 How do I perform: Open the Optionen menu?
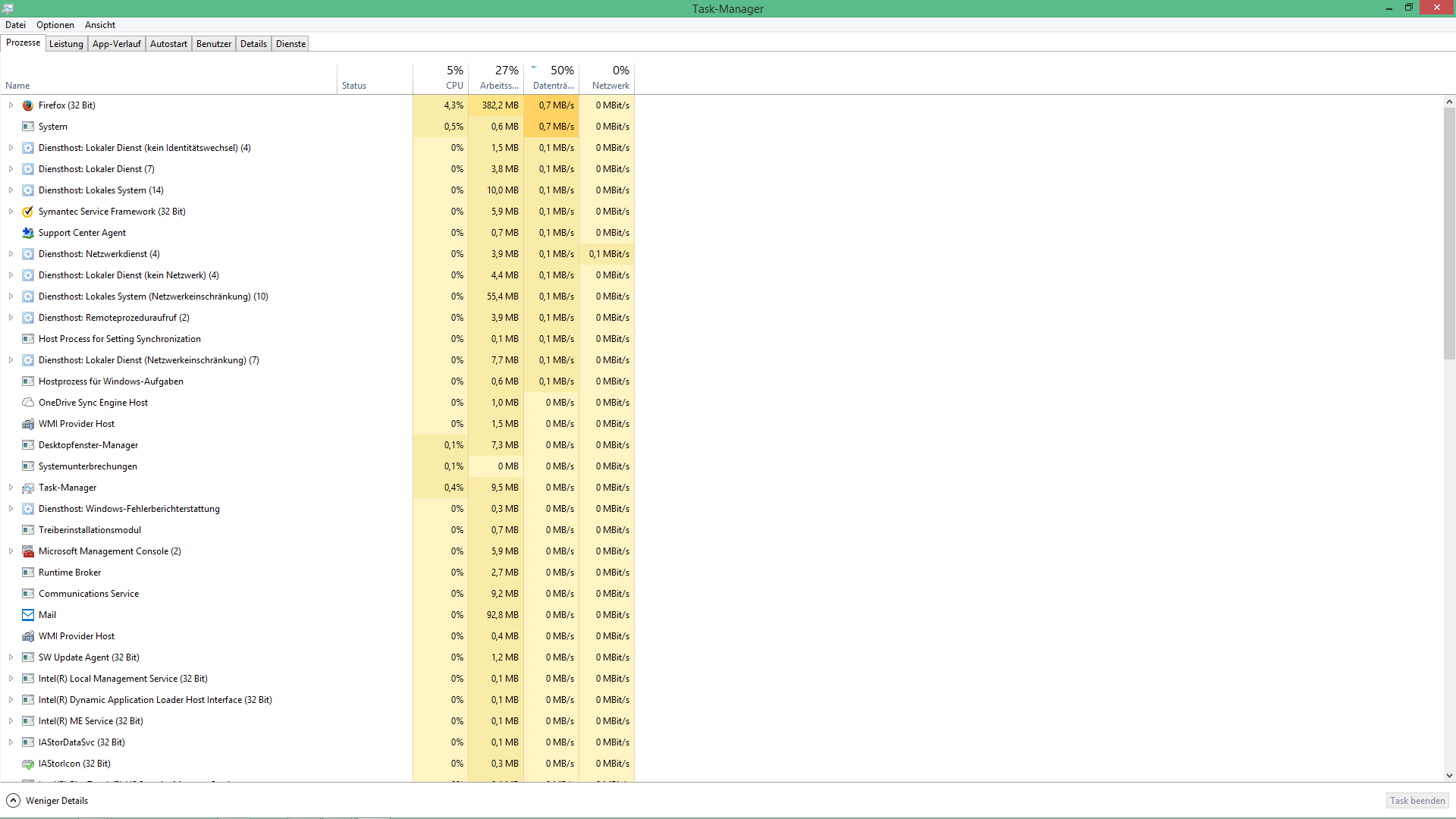[55, 25]
